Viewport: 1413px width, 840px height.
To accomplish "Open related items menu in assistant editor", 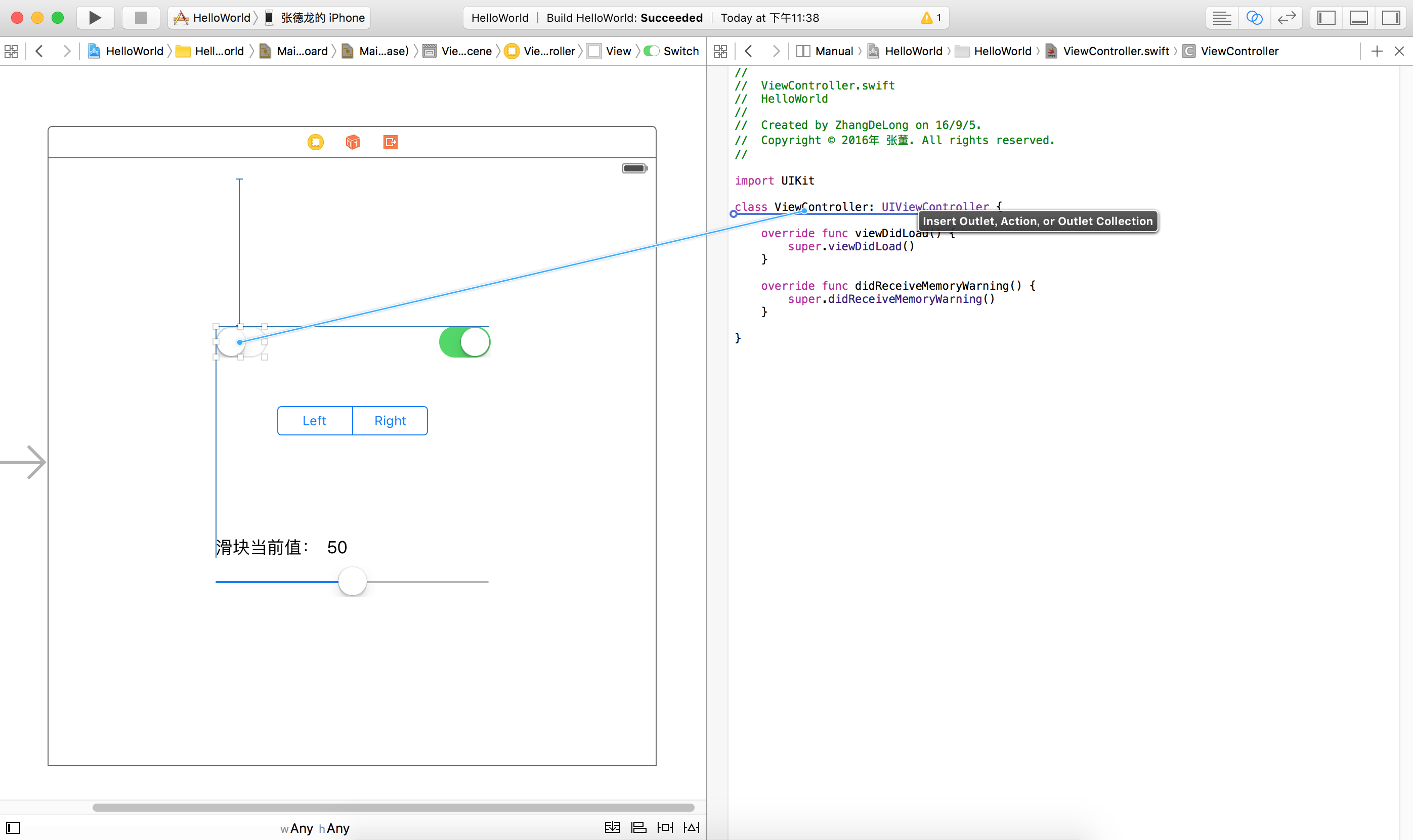I will tap(720, 51).
